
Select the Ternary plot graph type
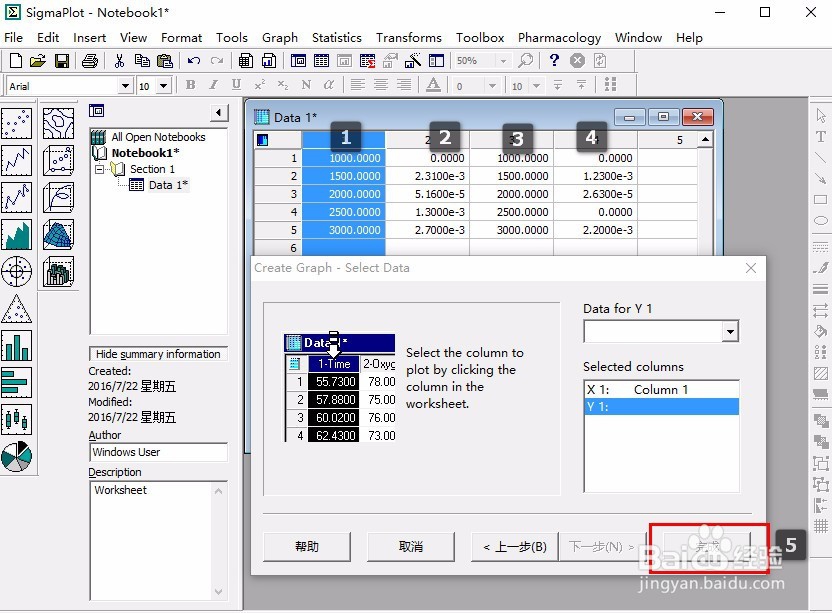pos(16,309)
